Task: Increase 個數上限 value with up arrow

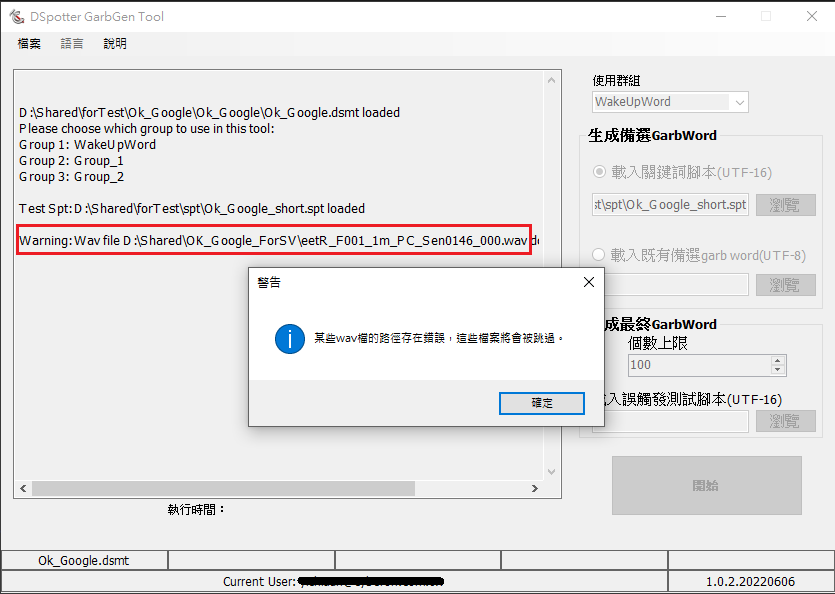Action: [777, 361]
